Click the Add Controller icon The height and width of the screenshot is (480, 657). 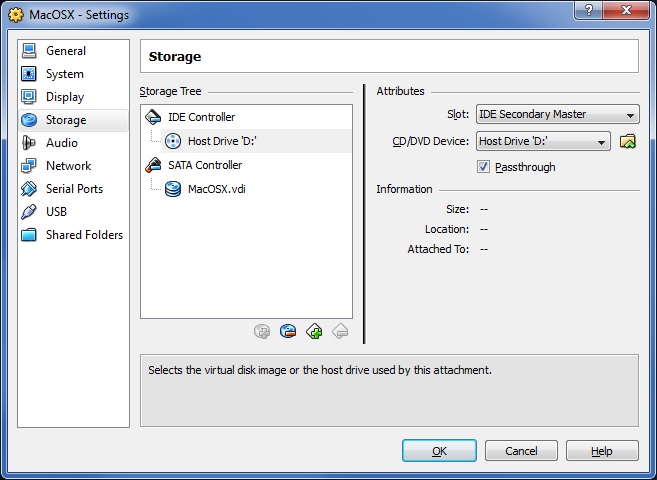coord(314,331)
